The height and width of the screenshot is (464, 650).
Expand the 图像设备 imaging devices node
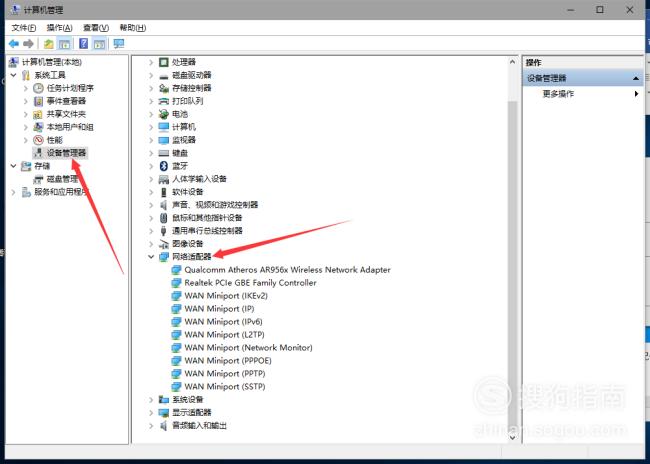point(151,244)
